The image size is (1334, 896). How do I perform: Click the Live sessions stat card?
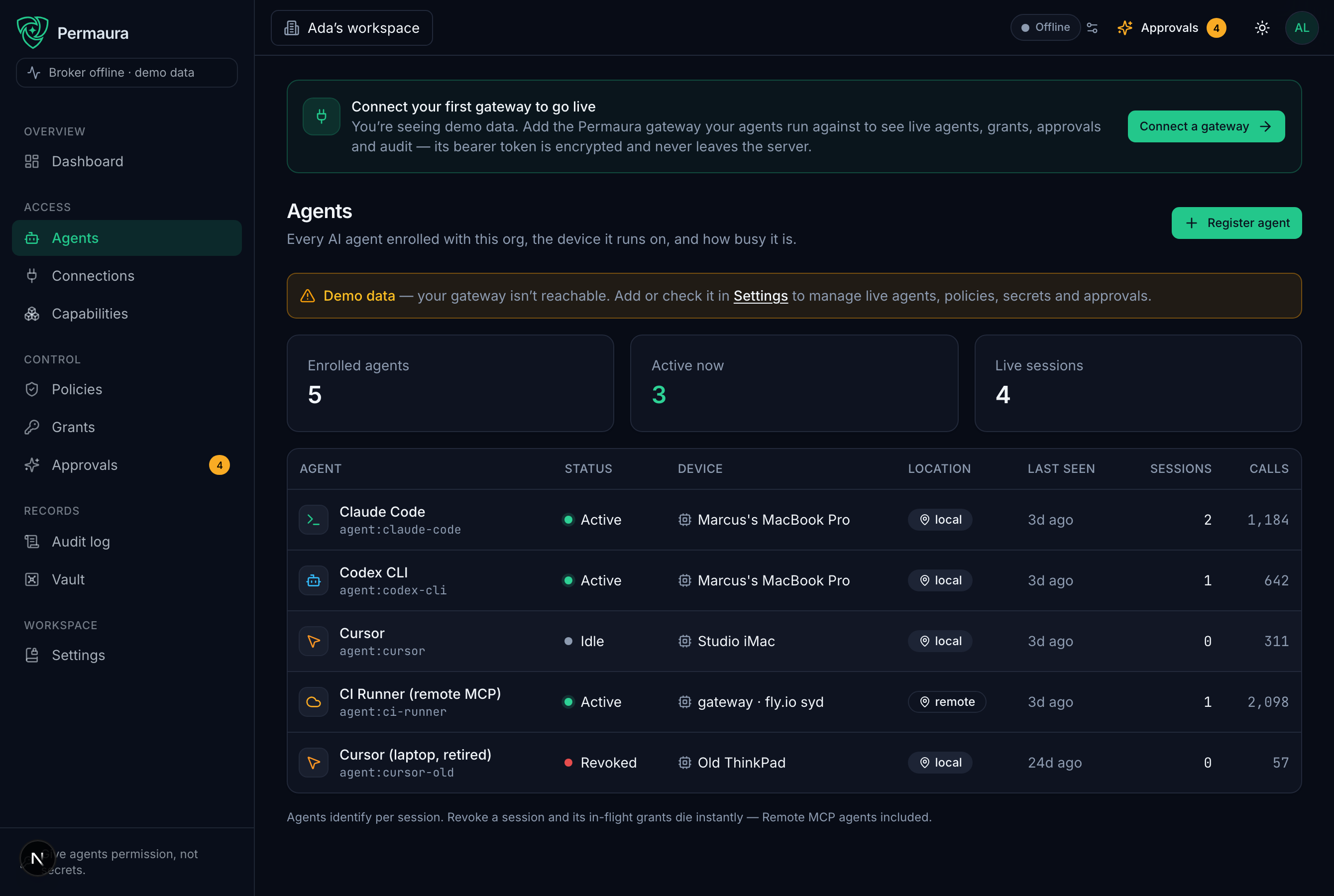pyautogui.click(x=1138, y=383)
